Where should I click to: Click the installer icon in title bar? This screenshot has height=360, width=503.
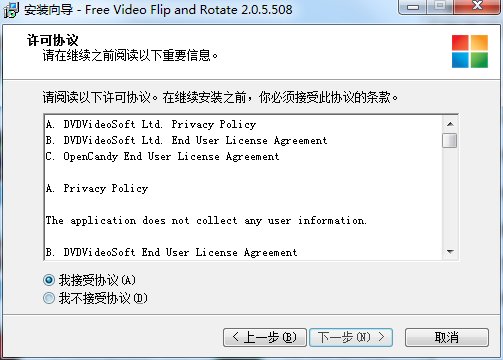[11, 10]
